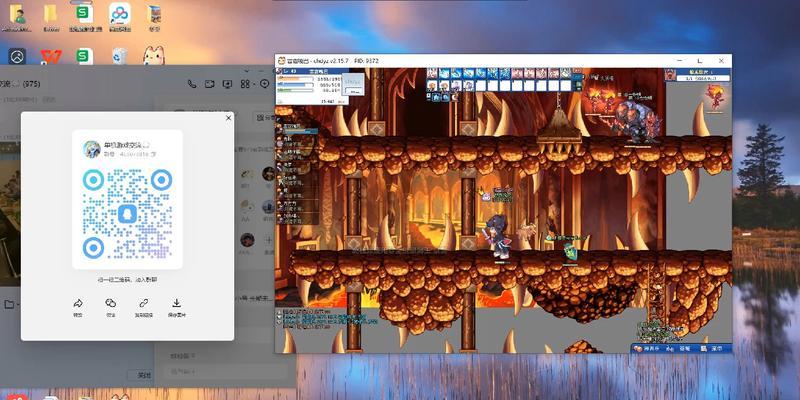Click the boss portrait icon at game's top right
The height and width of the screenshot is (400, 800).
pyautogui.click(x=670, y=74)
